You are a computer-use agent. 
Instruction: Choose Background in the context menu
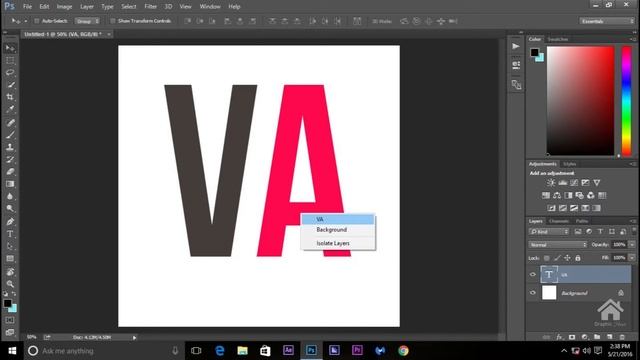(x=338, y=230)
